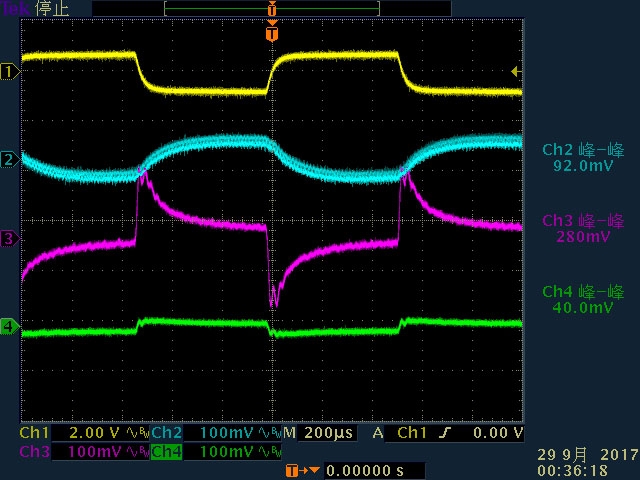Image resolution: width=640 pixels, height=480 pixels.
Task: Select the cyan channel 2 ground marker
Action: [10, 159]
